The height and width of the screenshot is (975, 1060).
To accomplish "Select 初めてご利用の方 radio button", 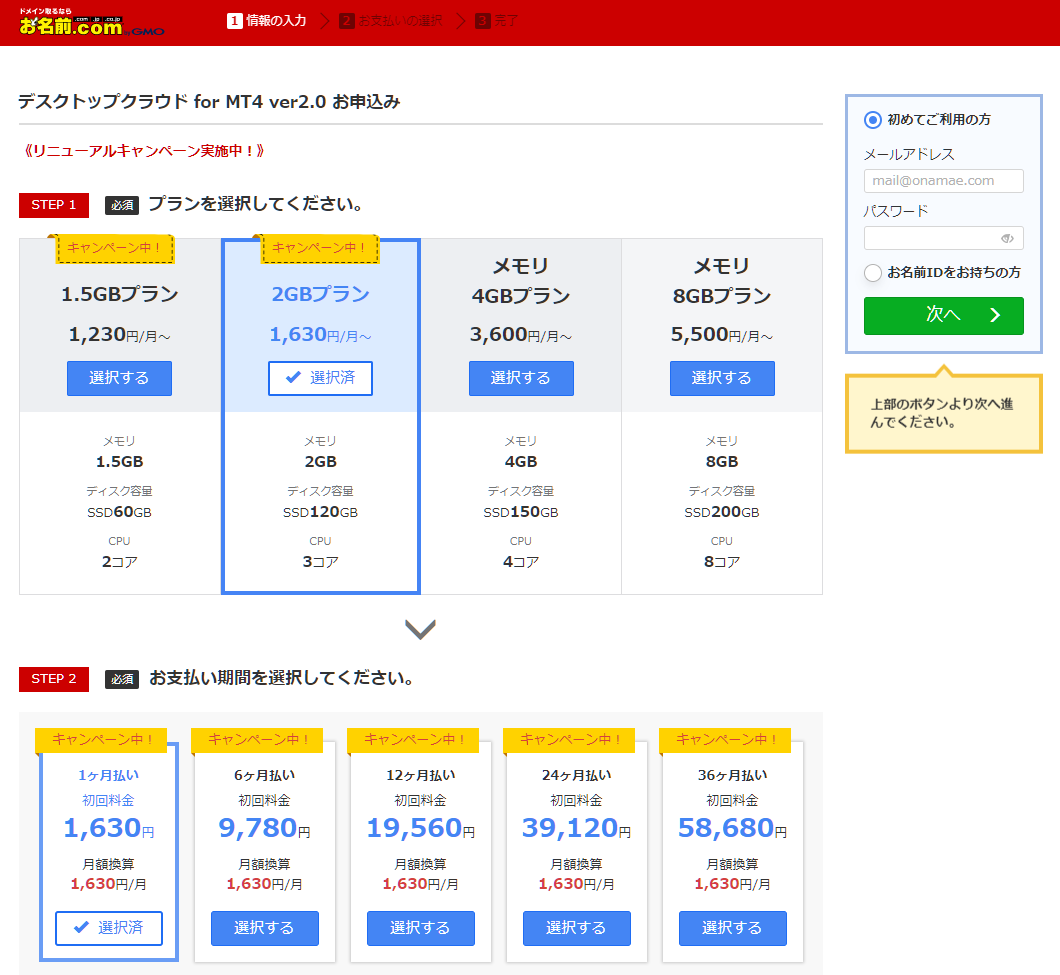I will tap(873, 120).
